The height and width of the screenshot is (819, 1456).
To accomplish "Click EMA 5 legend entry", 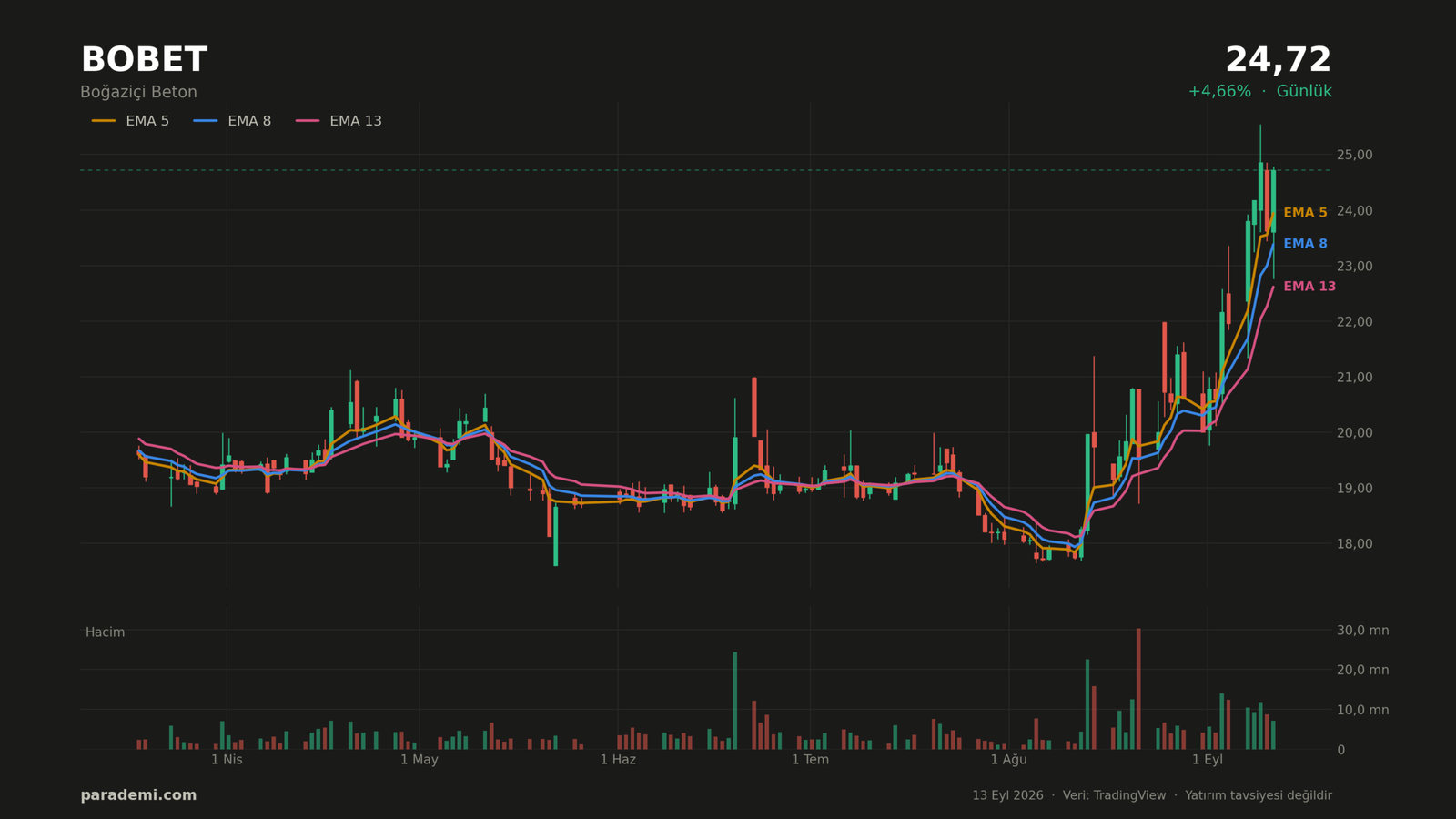I will click(130, 121).
